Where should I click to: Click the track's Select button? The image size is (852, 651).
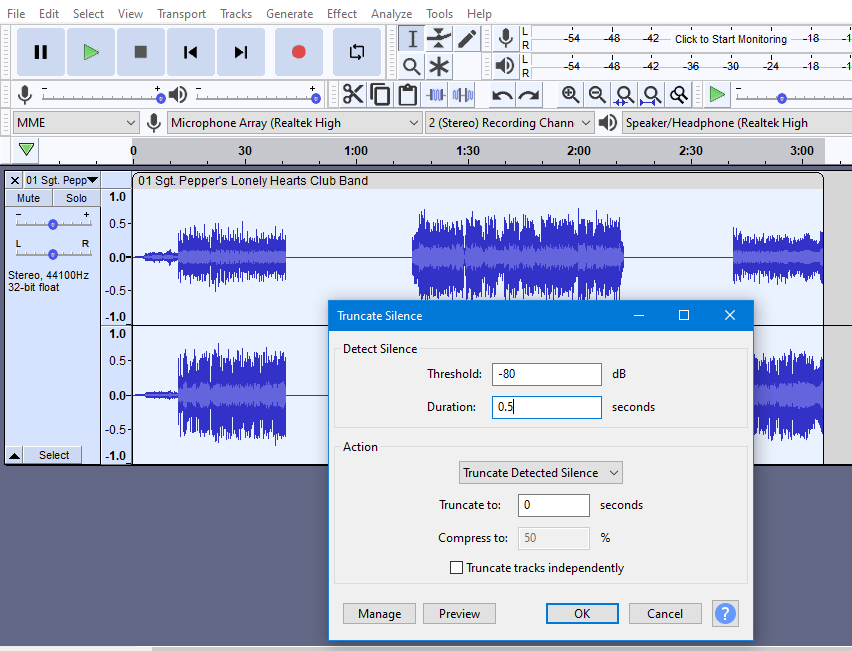(54, 455)
